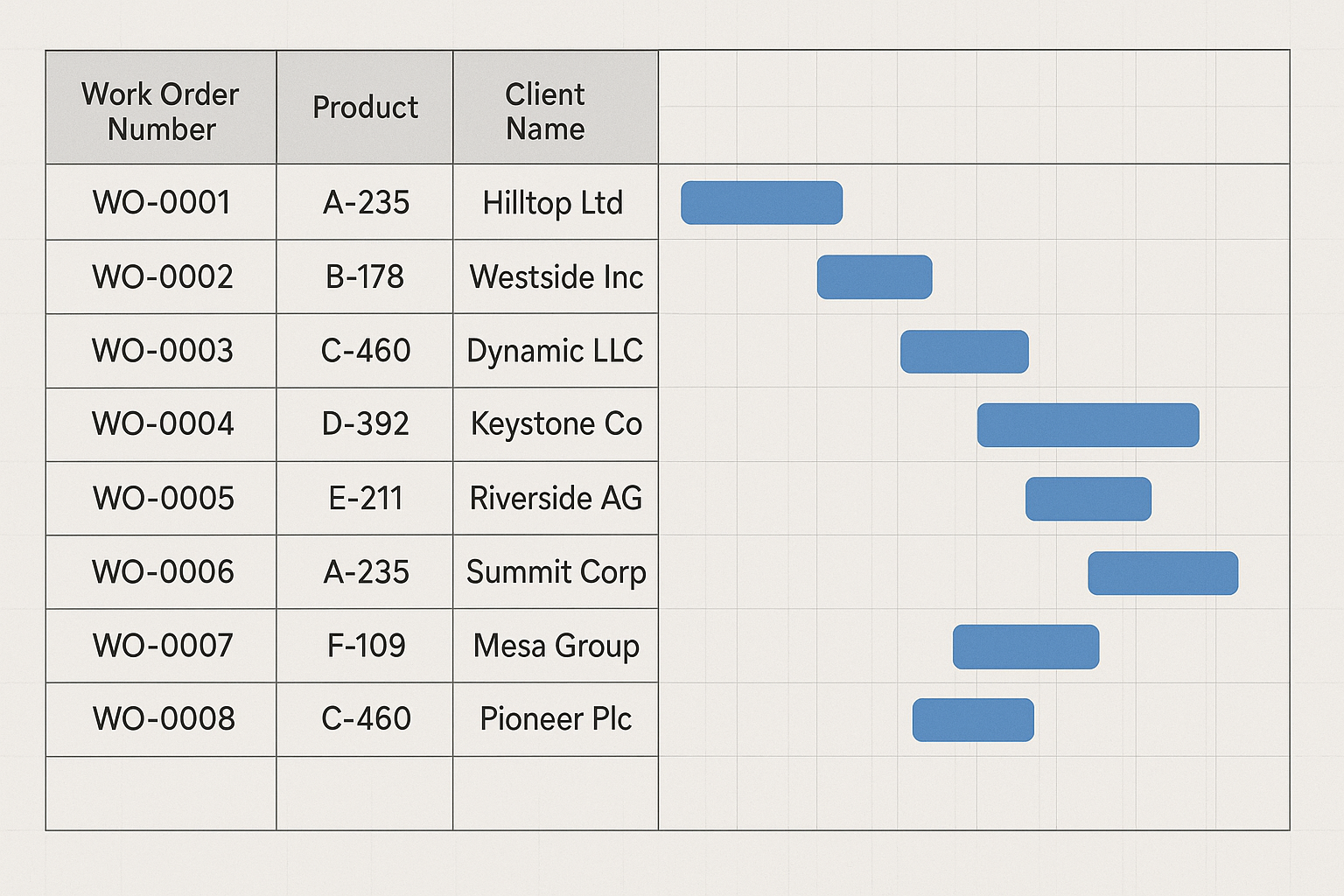This screenshot has height=896, width=1344.
Task: Select the Product column header
Action: point(365,108)
